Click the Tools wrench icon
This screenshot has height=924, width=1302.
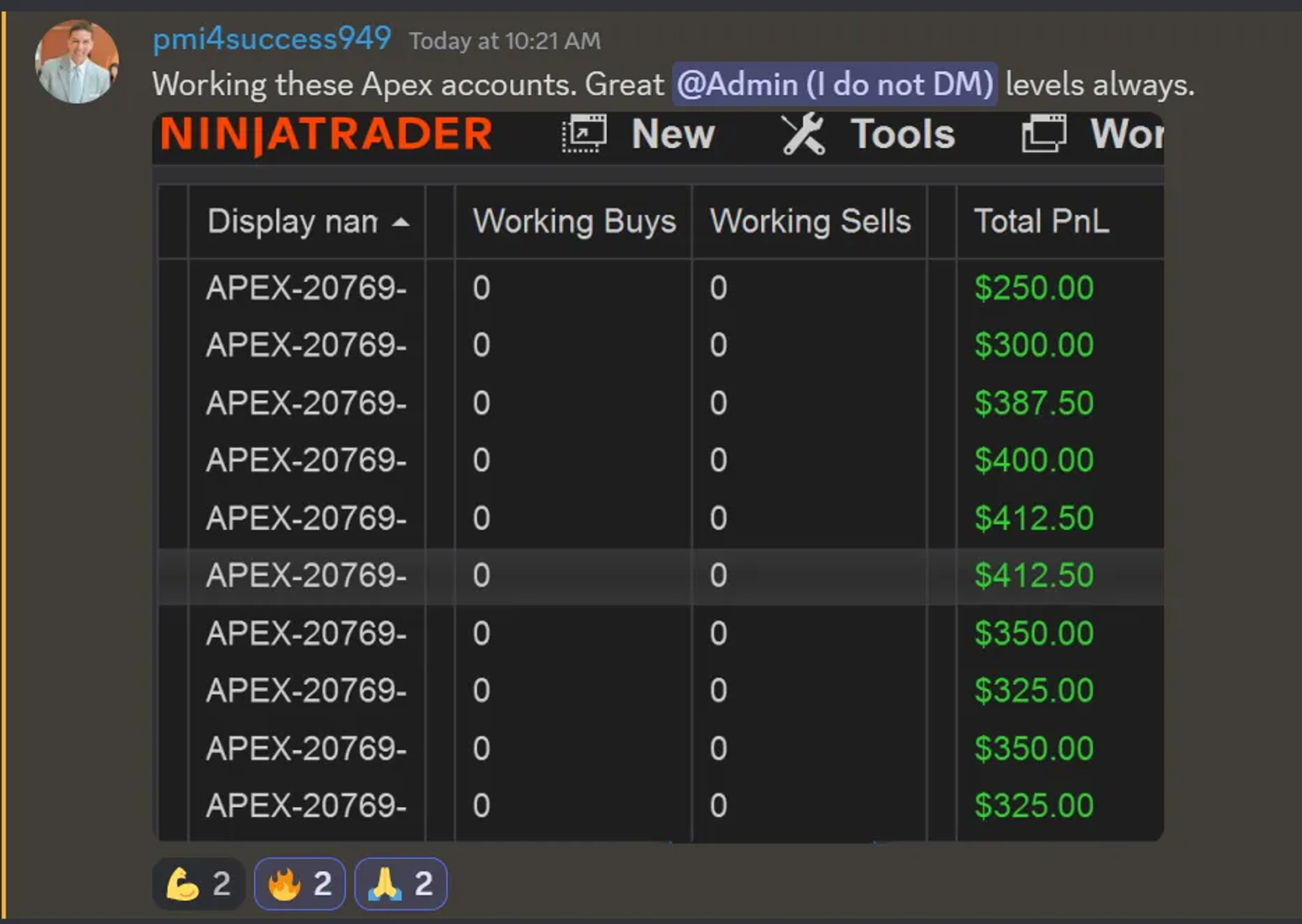pos(803,133)
